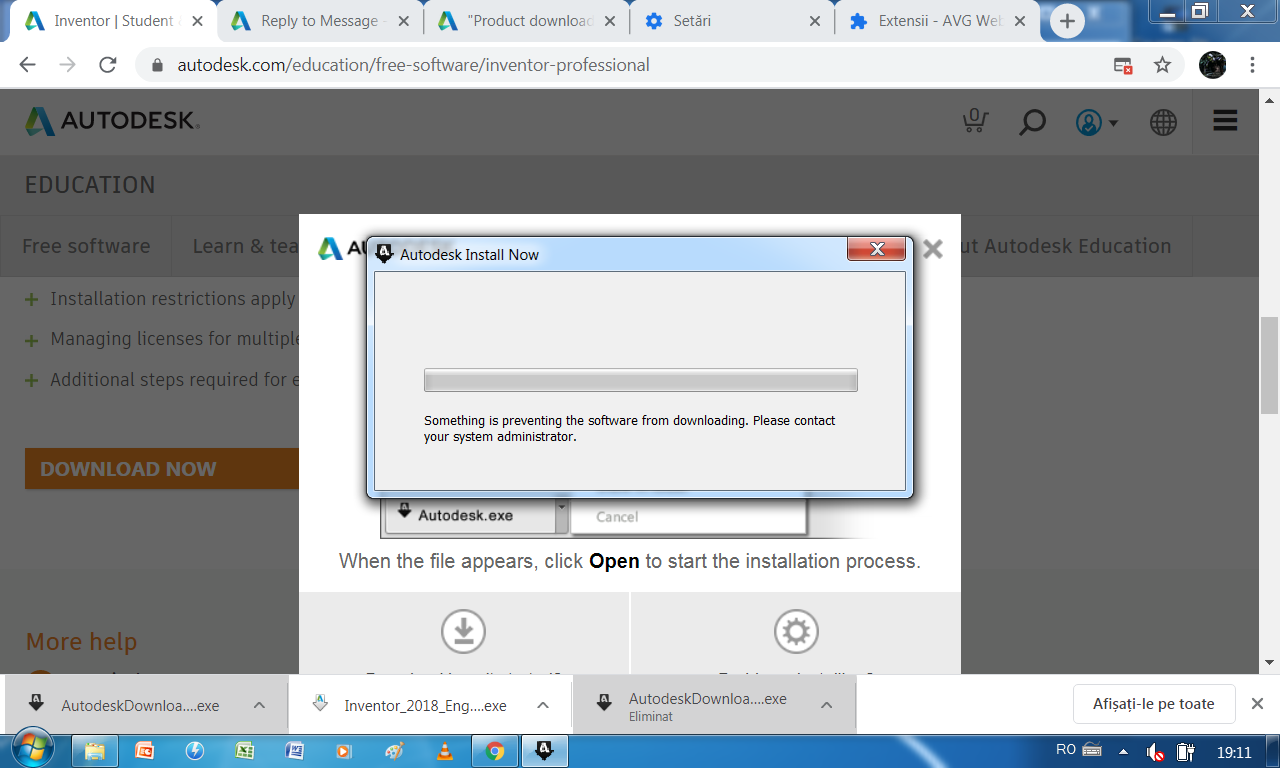Open the Excel taskbar icon
The height and width of the screenshot is (768, 1280).
click(245, 751)
